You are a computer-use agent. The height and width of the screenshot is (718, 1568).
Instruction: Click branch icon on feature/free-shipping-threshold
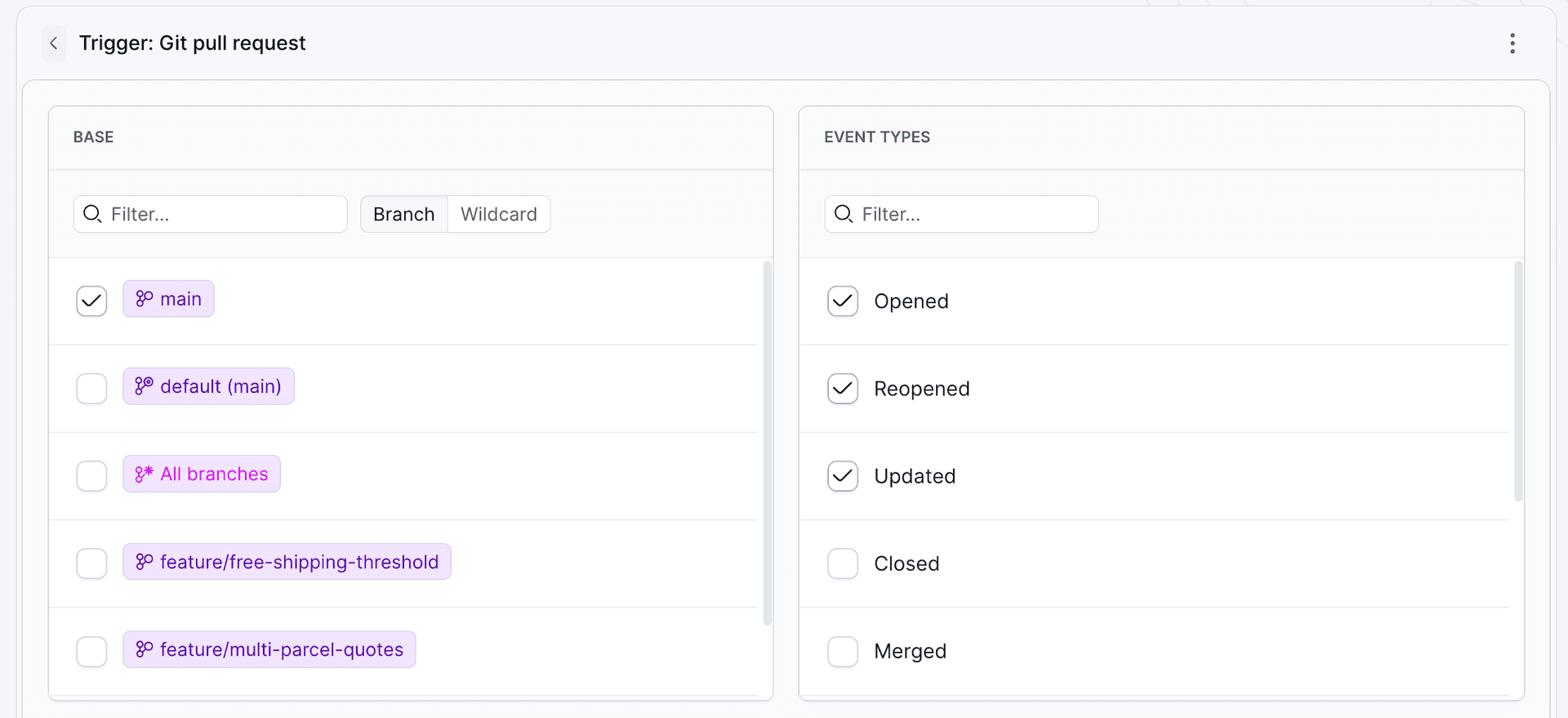[x=145, y=561]
